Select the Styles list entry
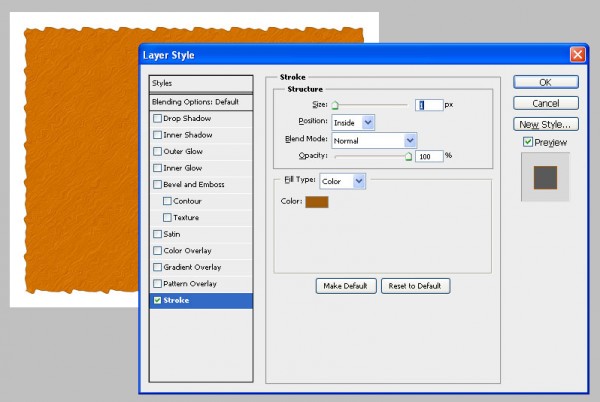 click(201, 83)
